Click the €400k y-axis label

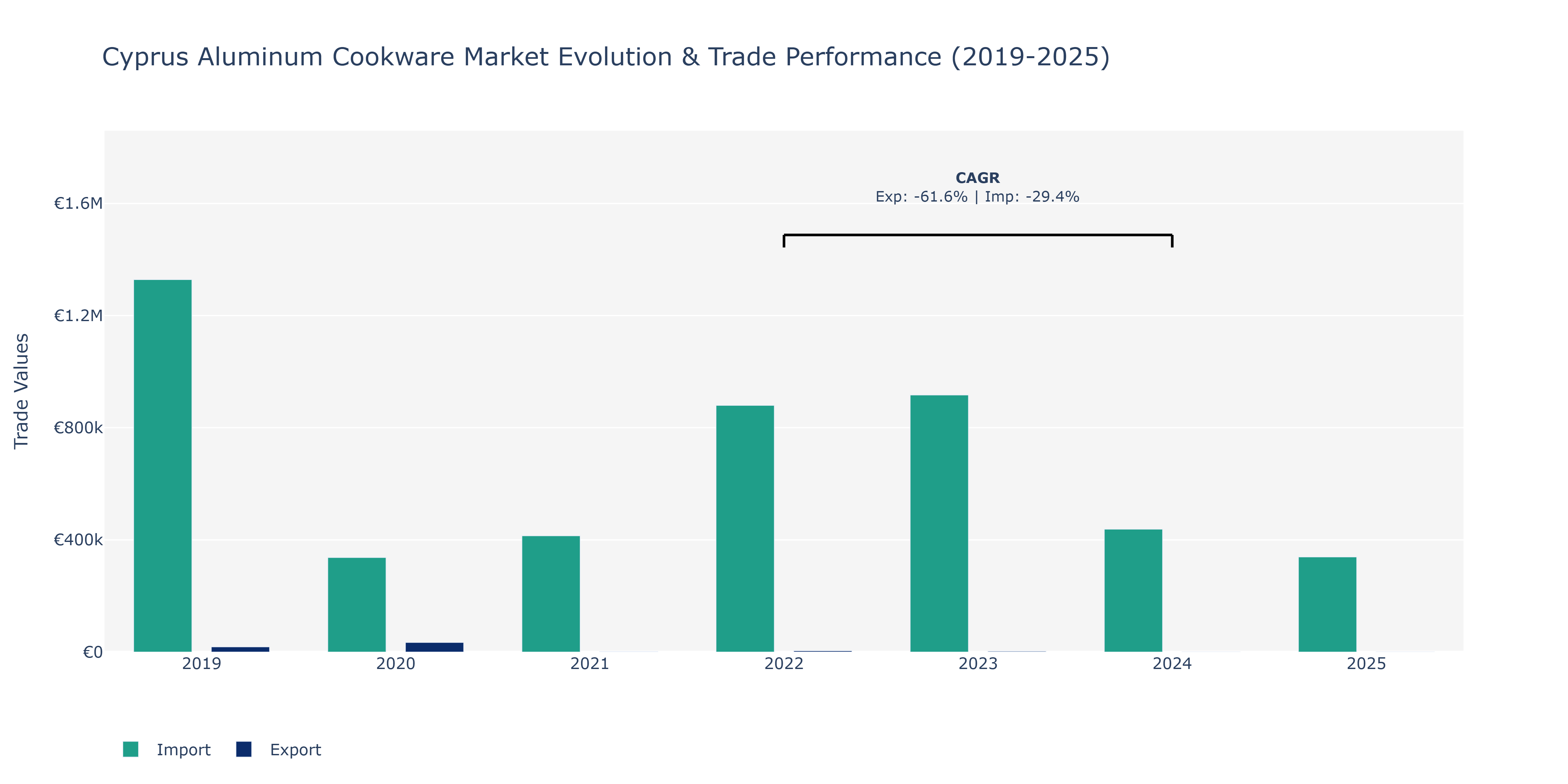pos(78,539)
